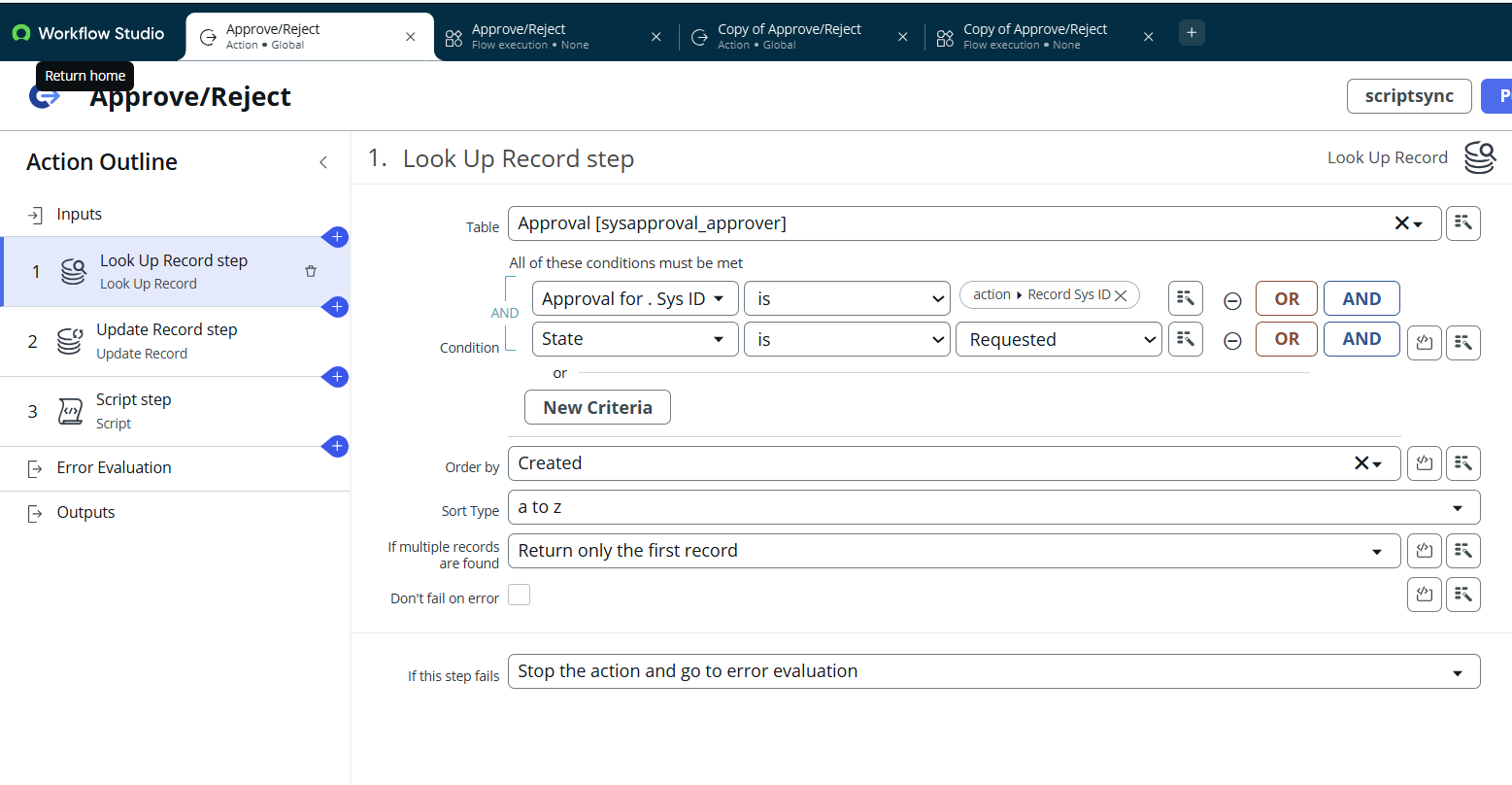Switch to Approve/Reject Flow execution tab
Screen dimensions: 1512x785
[543, 36]
